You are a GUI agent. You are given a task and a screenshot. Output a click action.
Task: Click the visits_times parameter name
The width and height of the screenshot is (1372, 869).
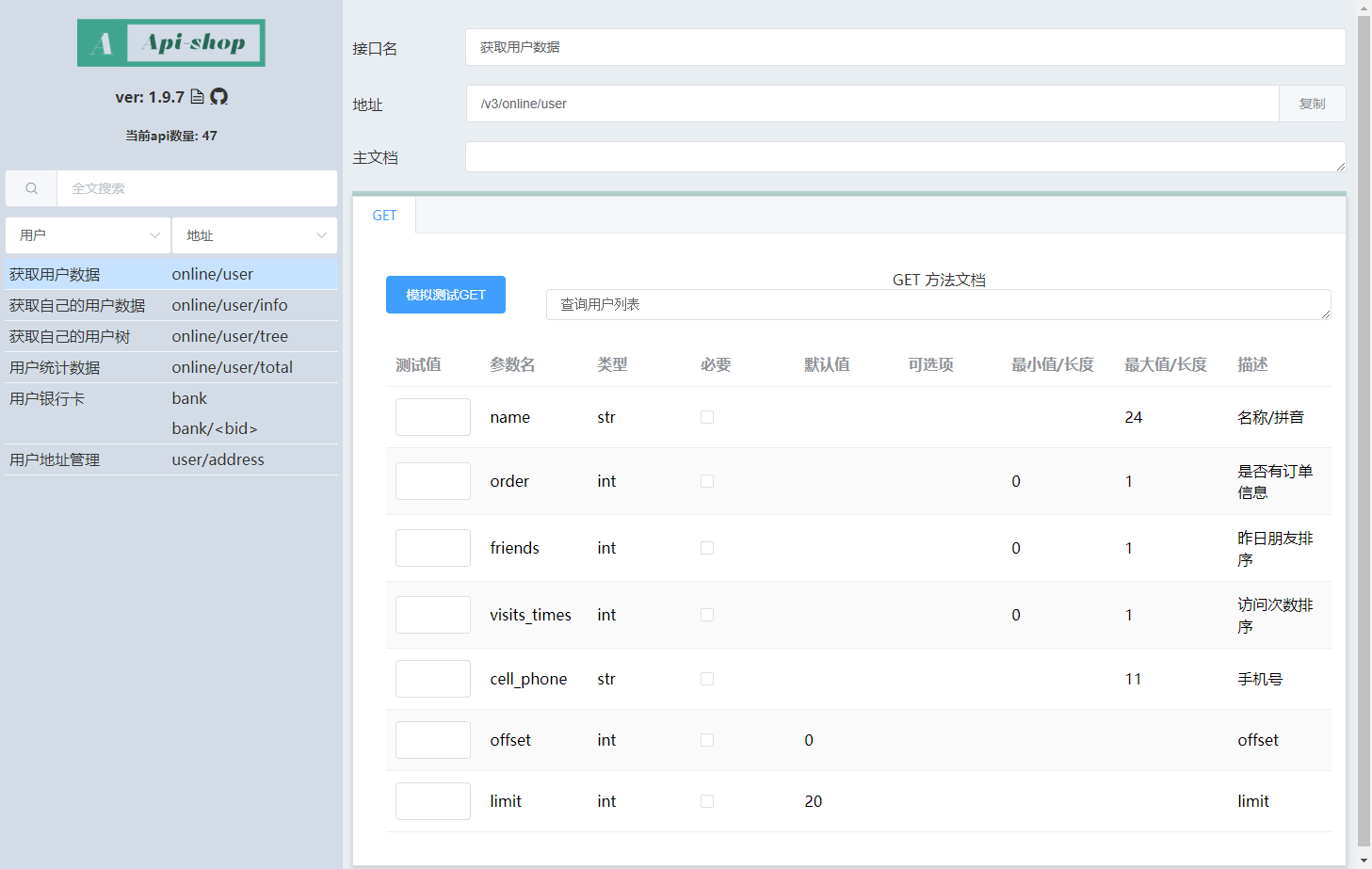(530, 615)
